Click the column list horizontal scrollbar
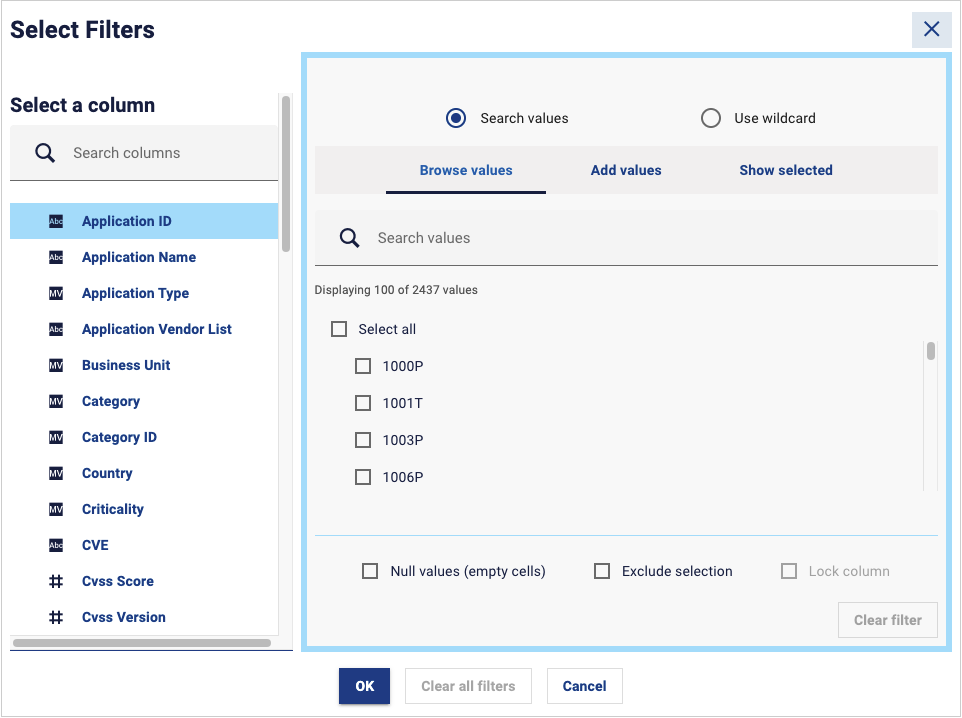The width and height of the screenshot is (962, 718). tap(142, 643)
